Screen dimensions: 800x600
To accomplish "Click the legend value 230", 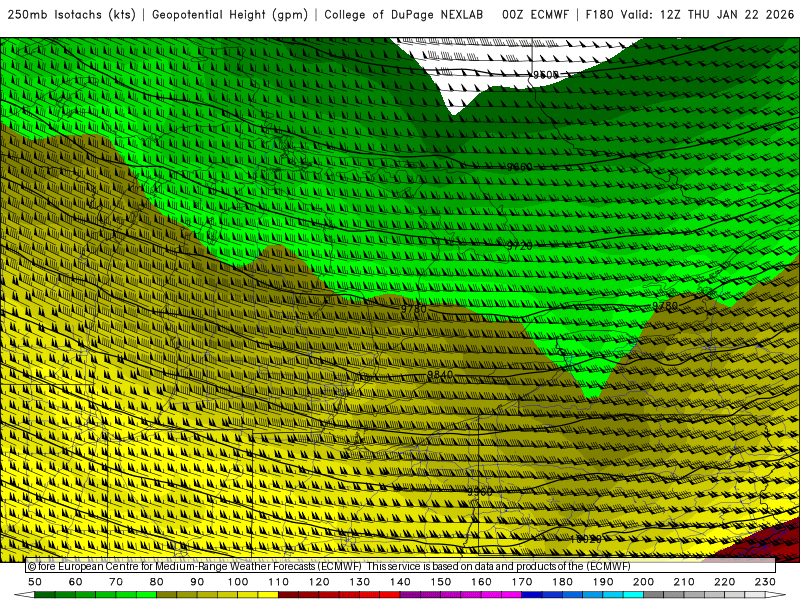I will coord(765,582).
